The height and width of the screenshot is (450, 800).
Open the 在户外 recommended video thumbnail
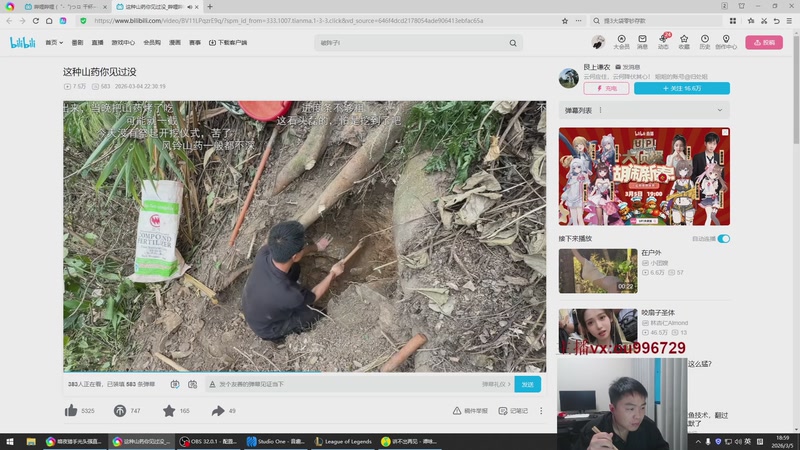tap(598, 271)
